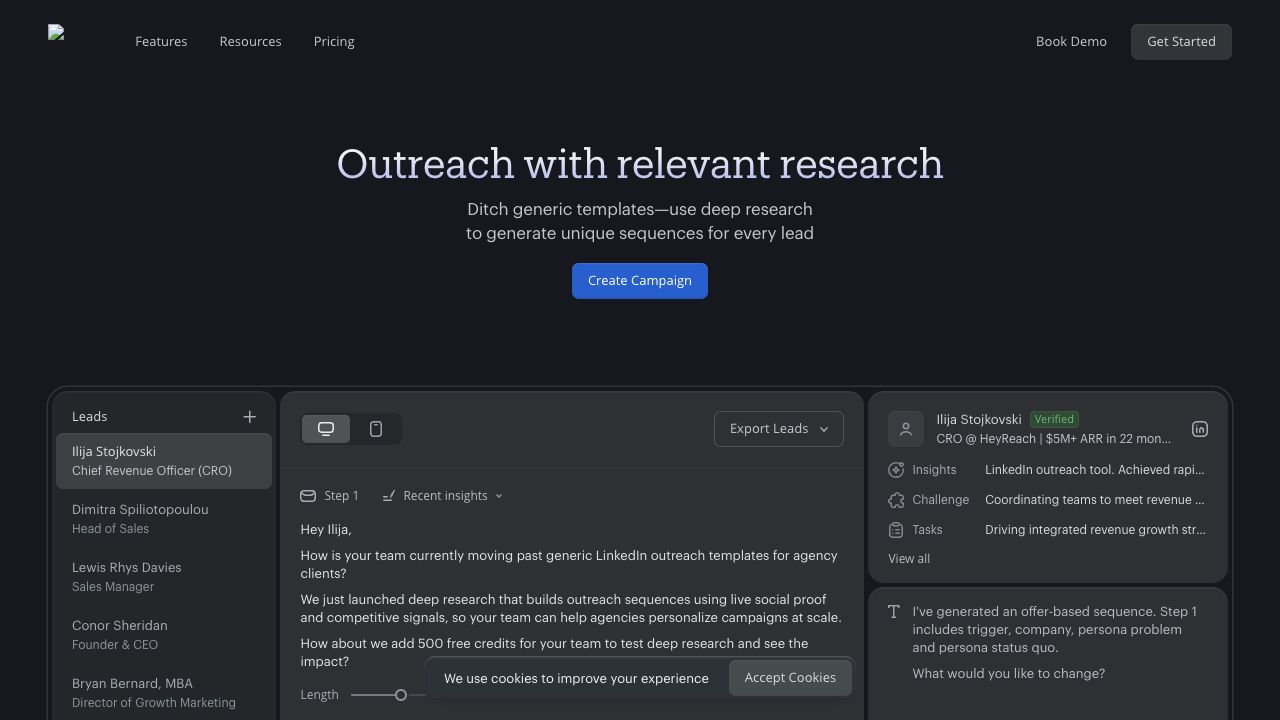Click Ilija's profile avatar icon
Image resolution: width=1280 pixels, height=720 pixels.
pyautogui.click(x=905, y=429)
